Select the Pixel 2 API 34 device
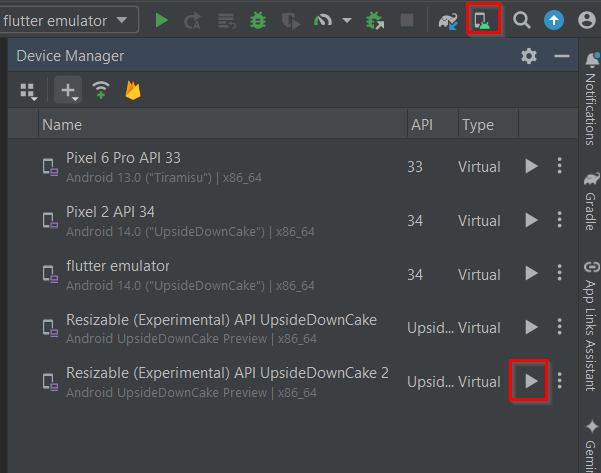The width and height of the screenshot is (601, 473). click(292, 221)
